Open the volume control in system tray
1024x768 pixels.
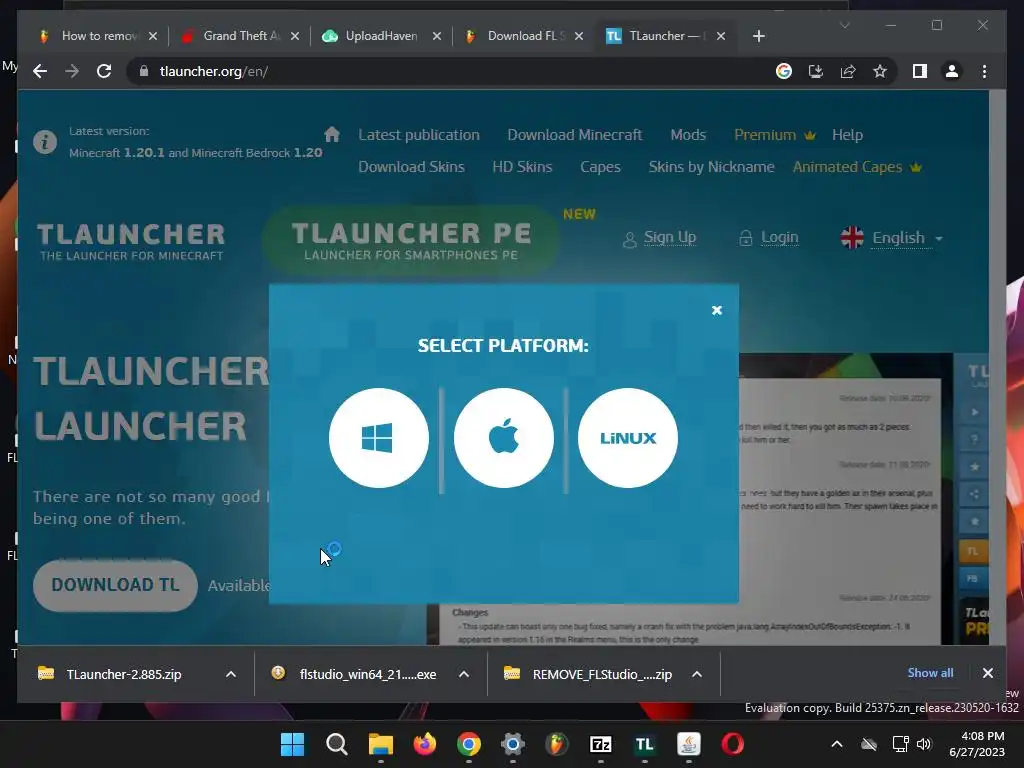(924, 744)
